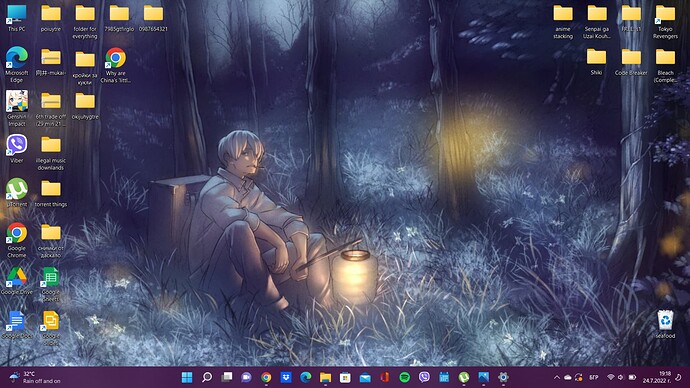Open Settings gear from taskbar
Image resolution: width=690 pixels, height=388 pixels.
pyautogui.click(x=503, y=377)
